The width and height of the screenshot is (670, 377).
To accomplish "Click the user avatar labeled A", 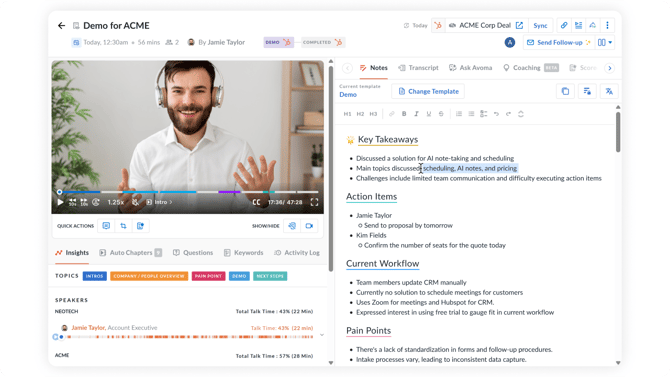I will click(510, 42).
